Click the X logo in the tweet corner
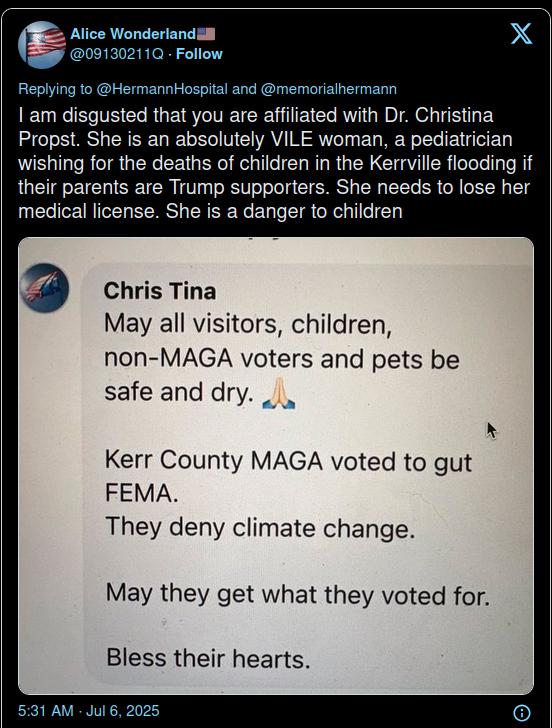Viewport: 552px width, 728px height. 521,34
